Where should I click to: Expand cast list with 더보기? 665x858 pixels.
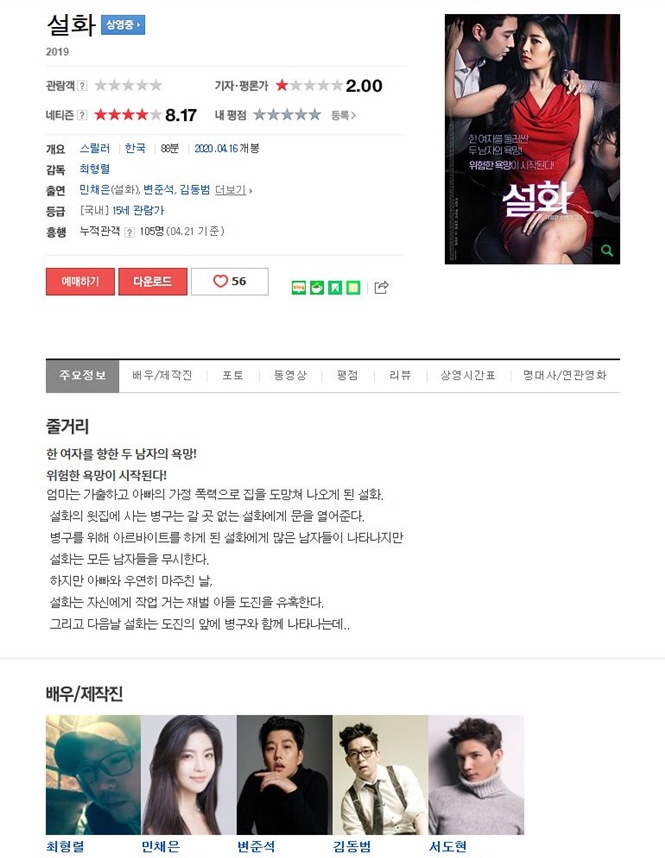click(x=233, y=190)
